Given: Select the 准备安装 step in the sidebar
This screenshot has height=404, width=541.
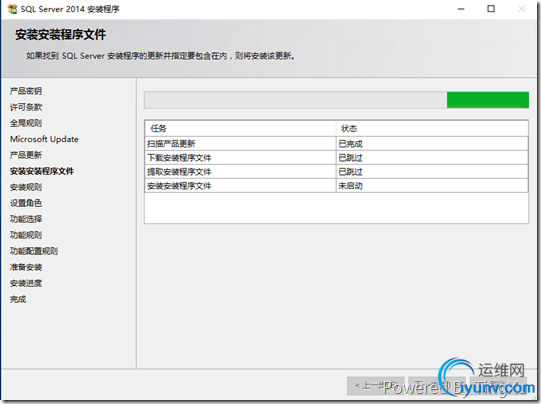Looking at the screenshot, I should [x=26, y=267].
